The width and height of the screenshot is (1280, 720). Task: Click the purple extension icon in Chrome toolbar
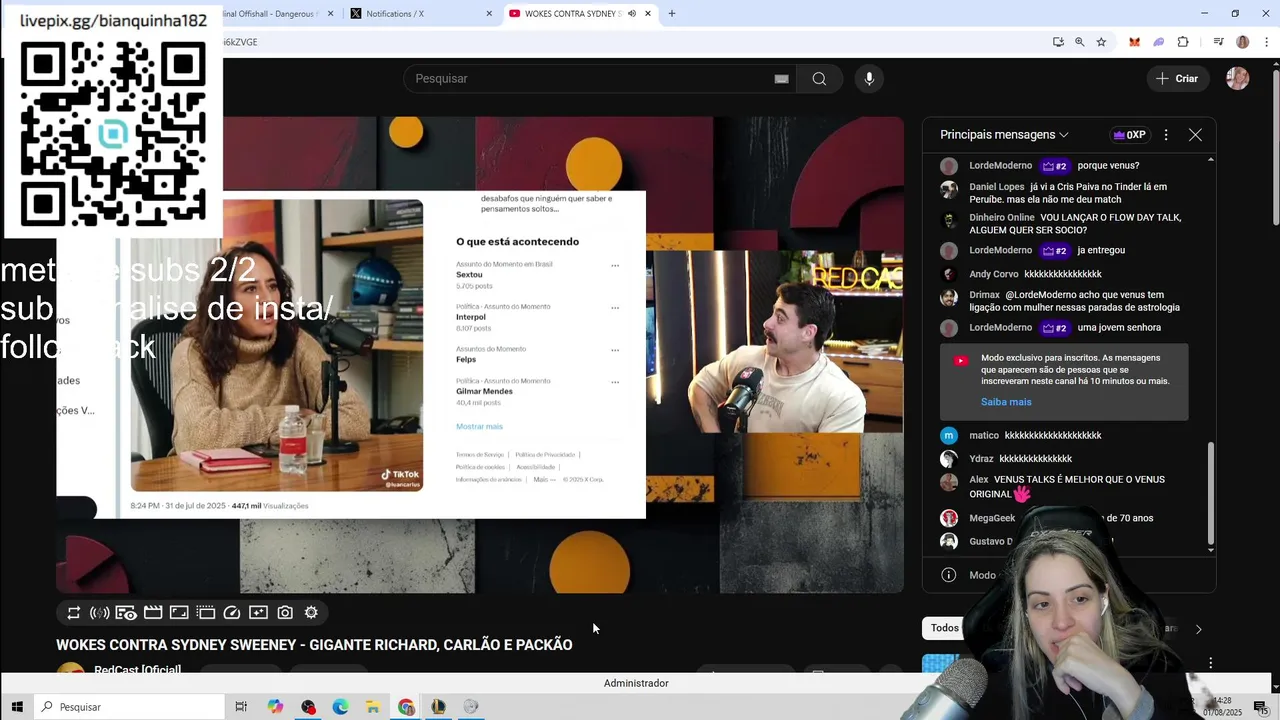tap(1159, 42)
